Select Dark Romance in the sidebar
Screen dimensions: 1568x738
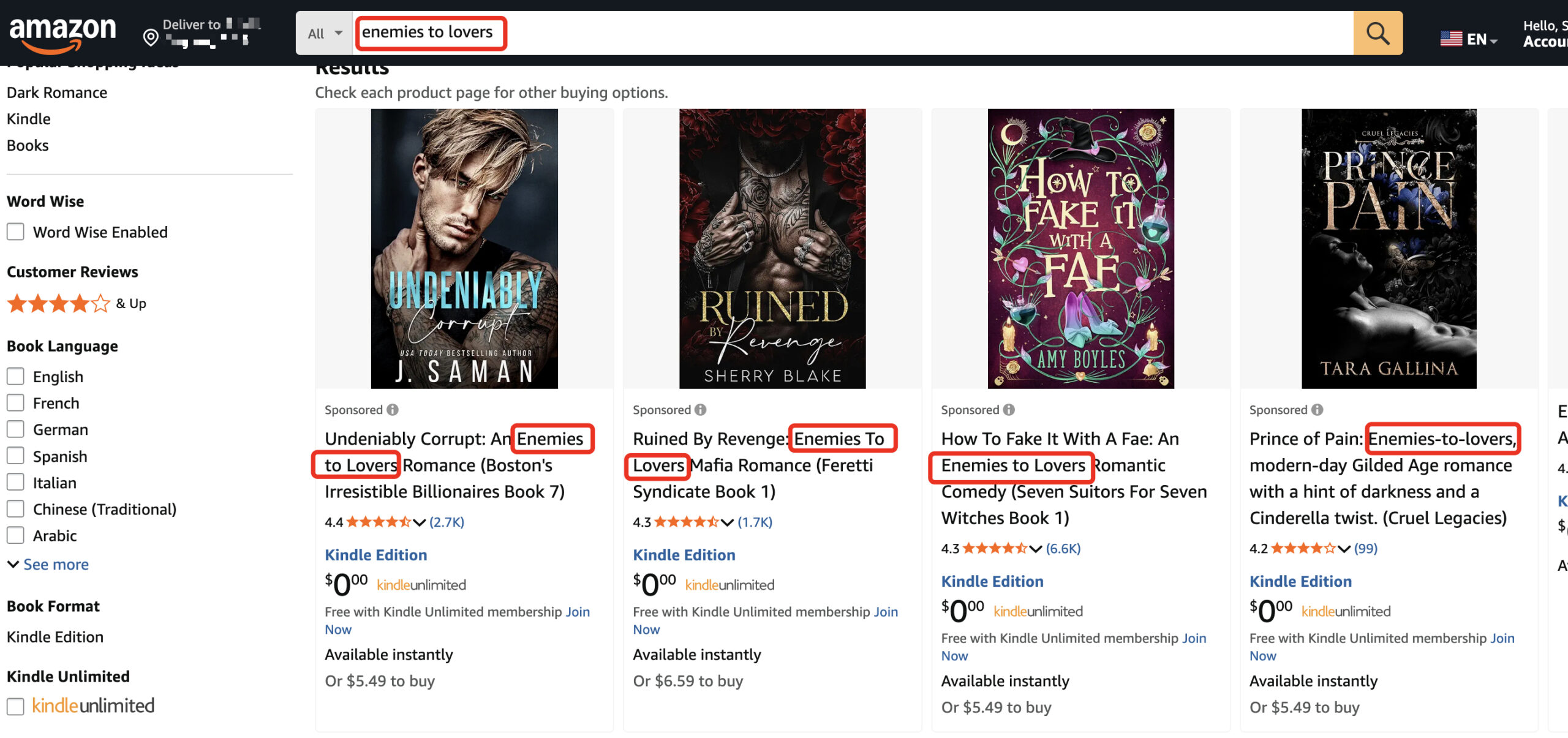coord(57,92)
